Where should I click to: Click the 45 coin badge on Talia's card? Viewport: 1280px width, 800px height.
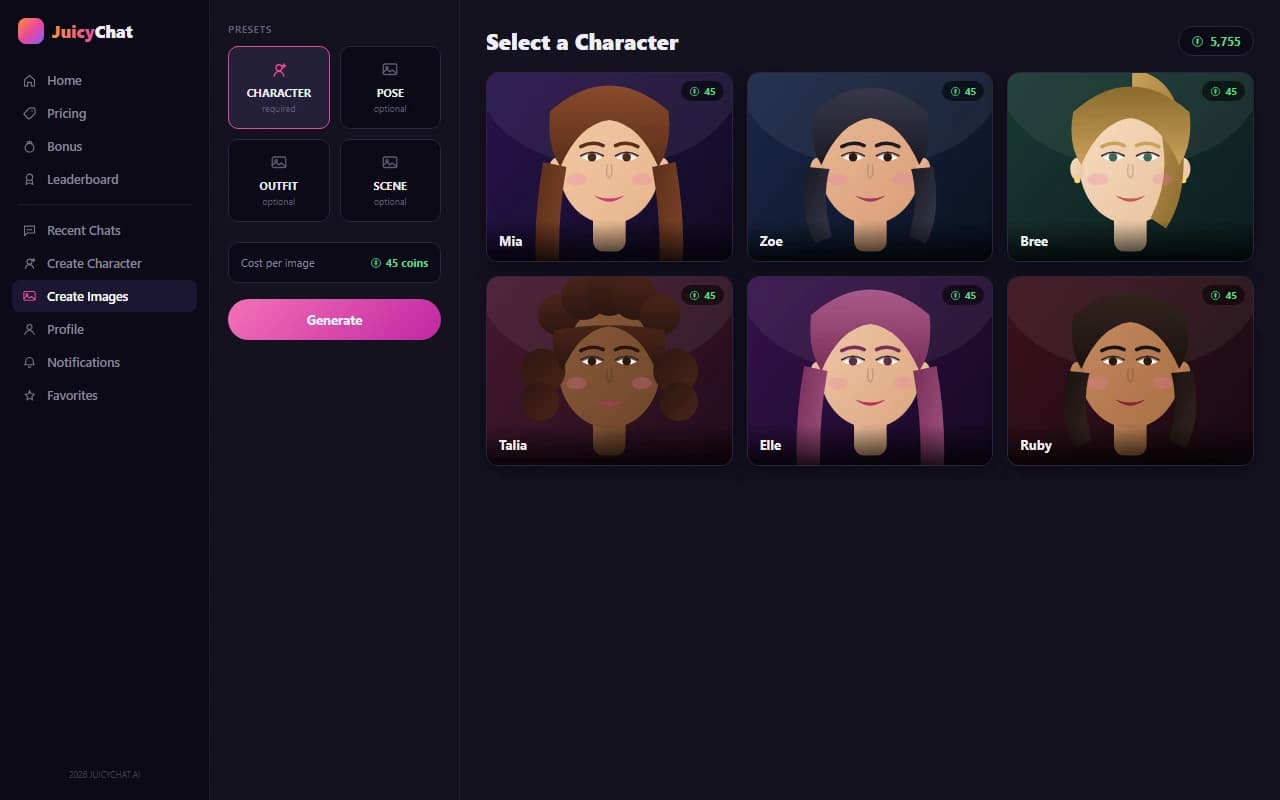click(x=703, y=296)
